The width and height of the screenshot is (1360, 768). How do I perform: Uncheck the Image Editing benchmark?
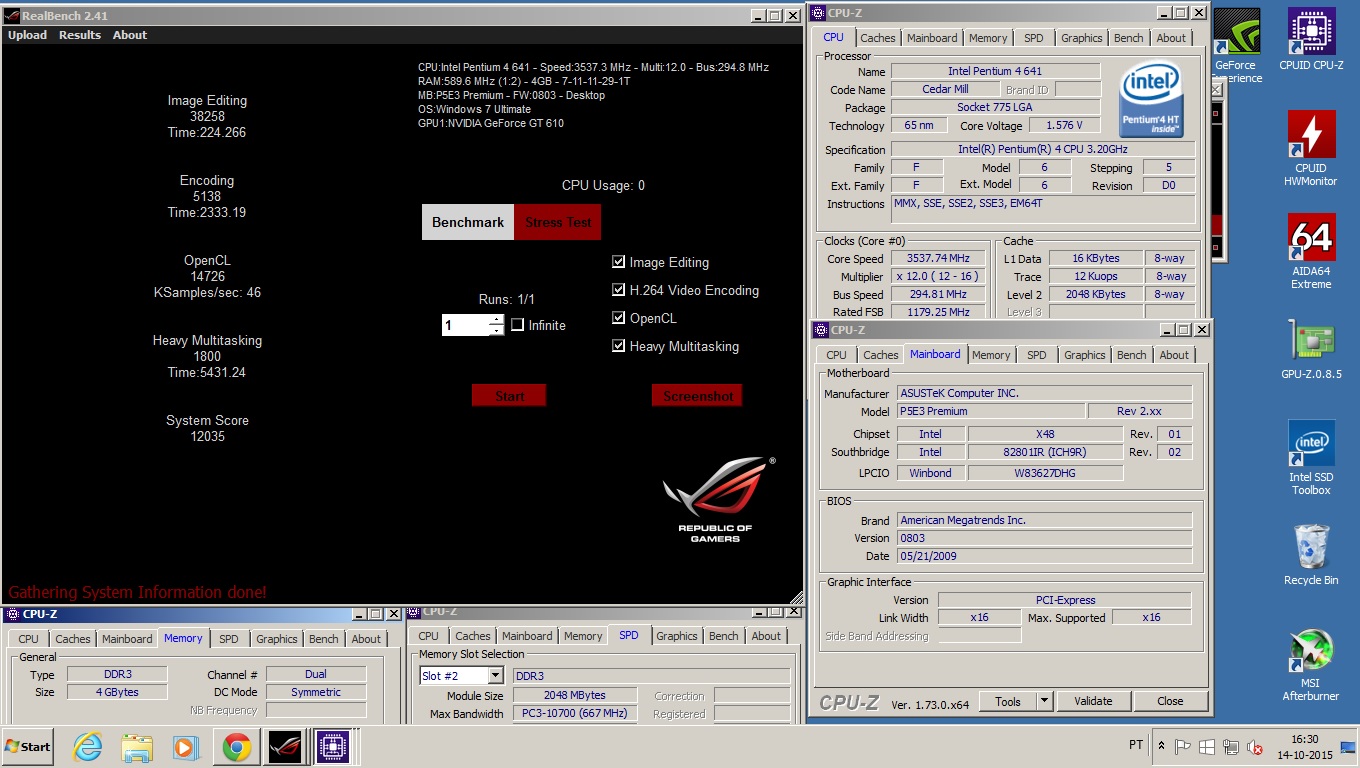click(x=618, y=262)
